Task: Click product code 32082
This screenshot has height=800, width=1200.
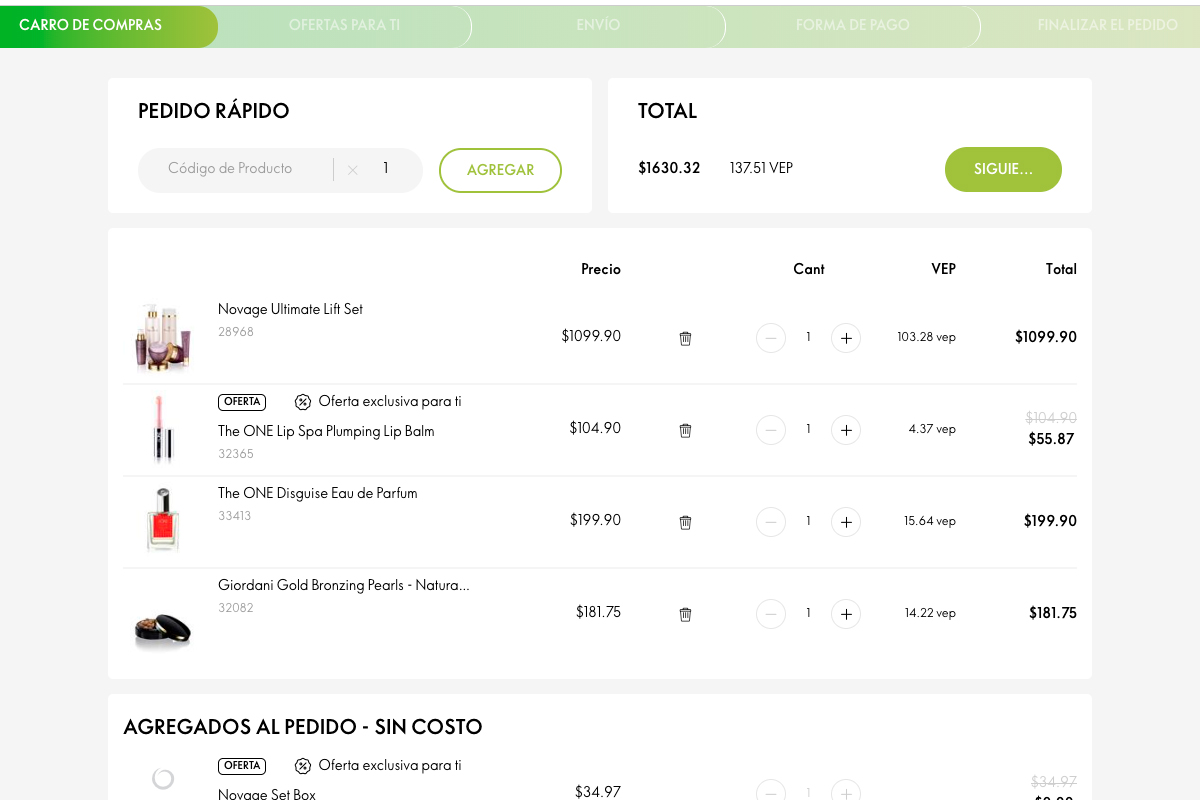Action: tap(236, 608)
